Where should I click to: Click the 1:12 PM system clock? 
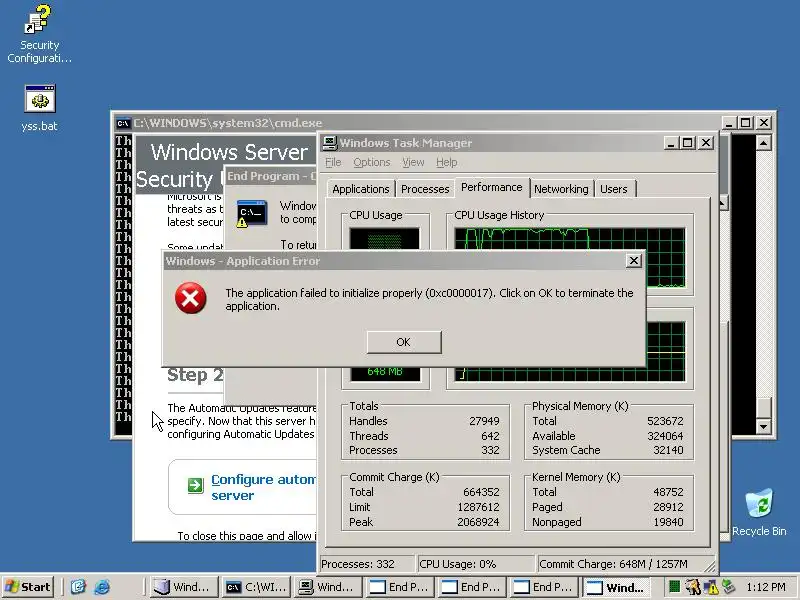pyautogui.click(x=765, y=587)
